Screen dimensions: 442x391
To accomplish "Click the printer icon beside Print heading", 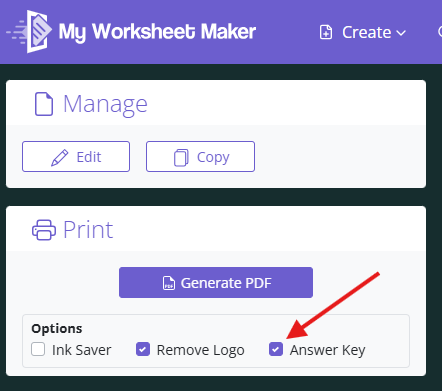I will tap(44, 230).
